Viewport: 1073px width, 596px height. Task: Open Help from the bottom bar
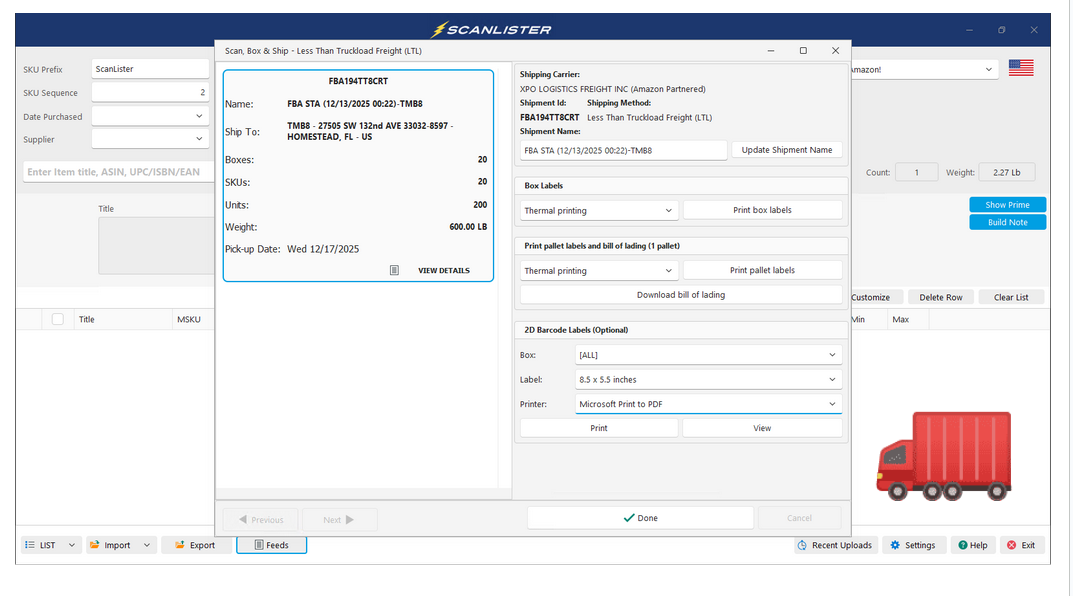[971, 545]
